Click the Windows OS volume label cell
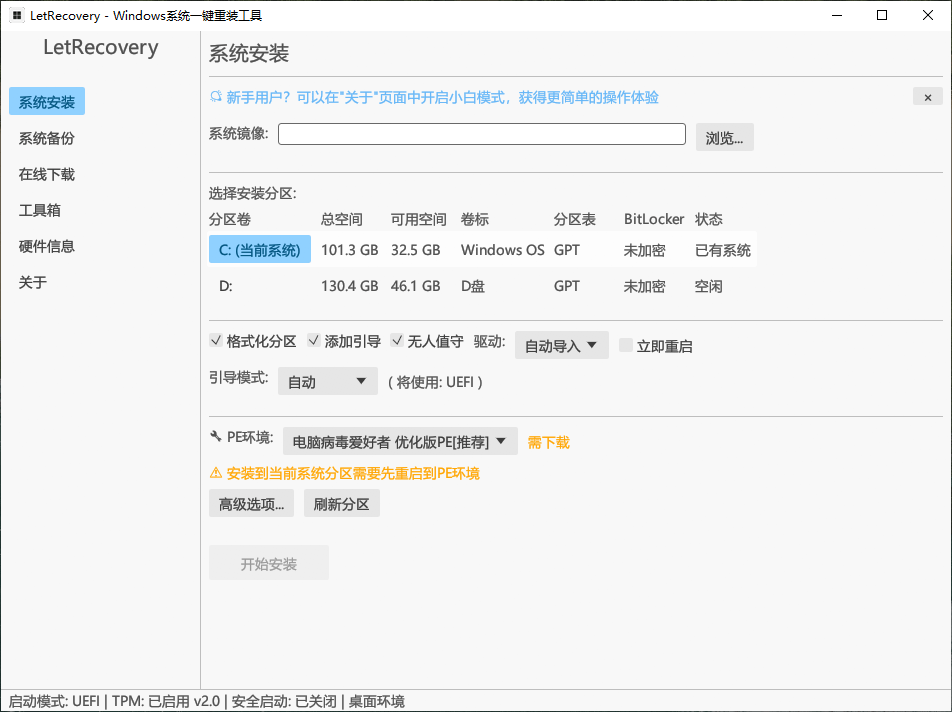952x712 pixels. pyautogui.click(x=503, y=250)
